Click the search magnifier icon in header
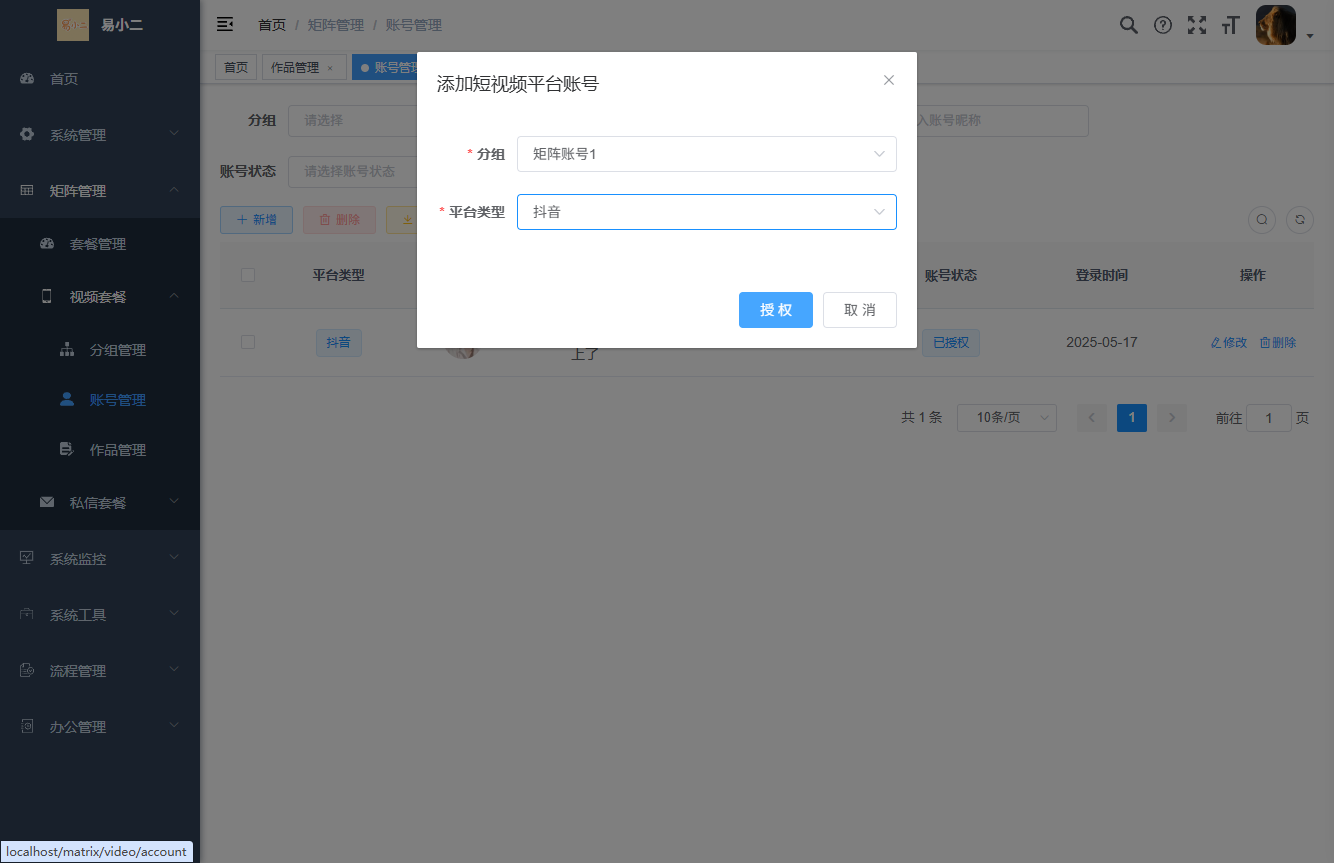Image resolution: width=1334 pixels, height=863 pixels. [1128, 25]
